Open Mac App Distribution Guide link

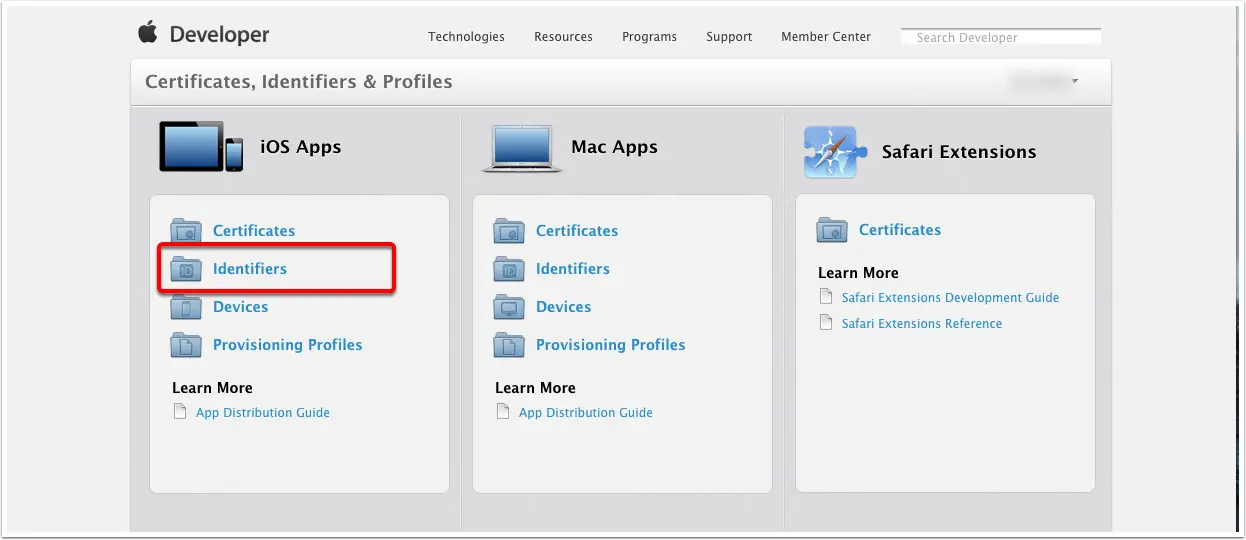(x=586, y=412)
